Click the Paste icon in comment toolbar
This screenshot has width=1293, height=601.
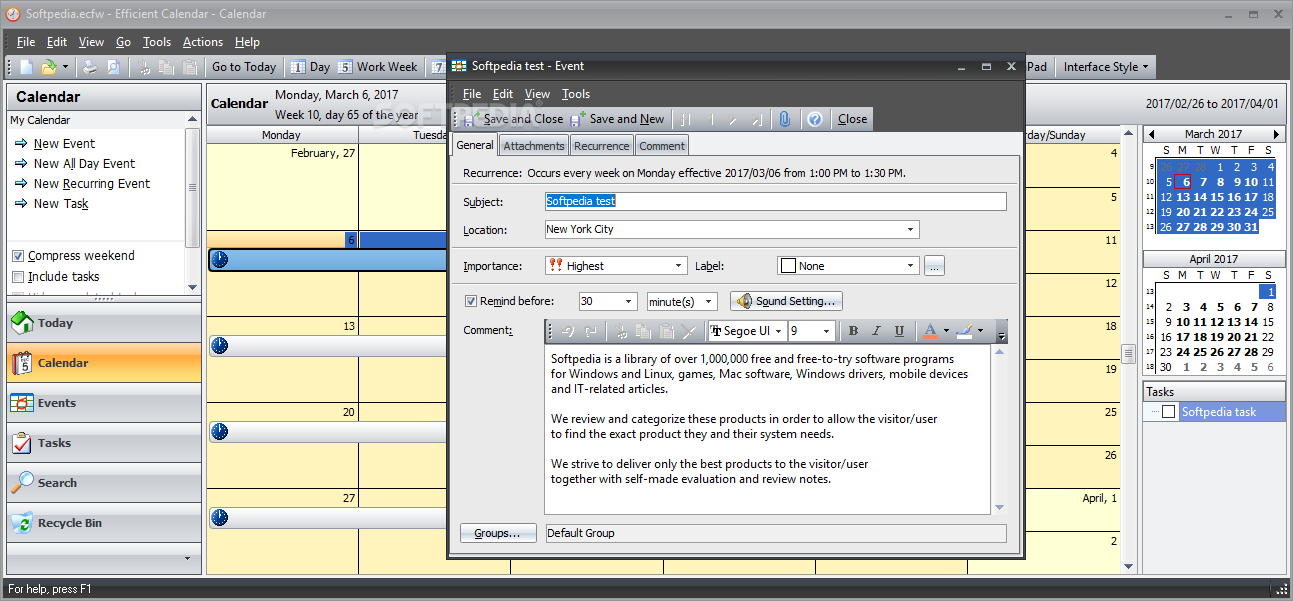[666, 331]
